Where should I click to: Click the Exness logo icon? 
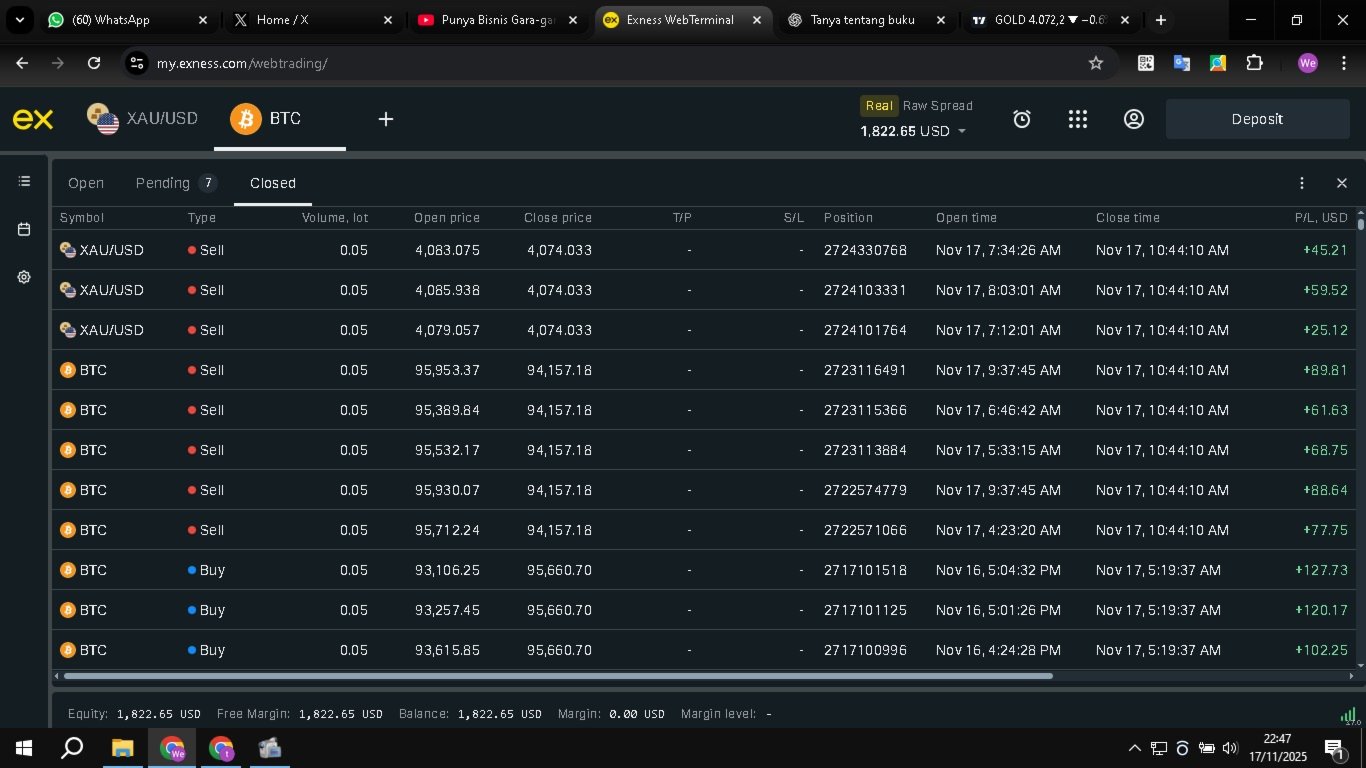click(x=33, y=119)
